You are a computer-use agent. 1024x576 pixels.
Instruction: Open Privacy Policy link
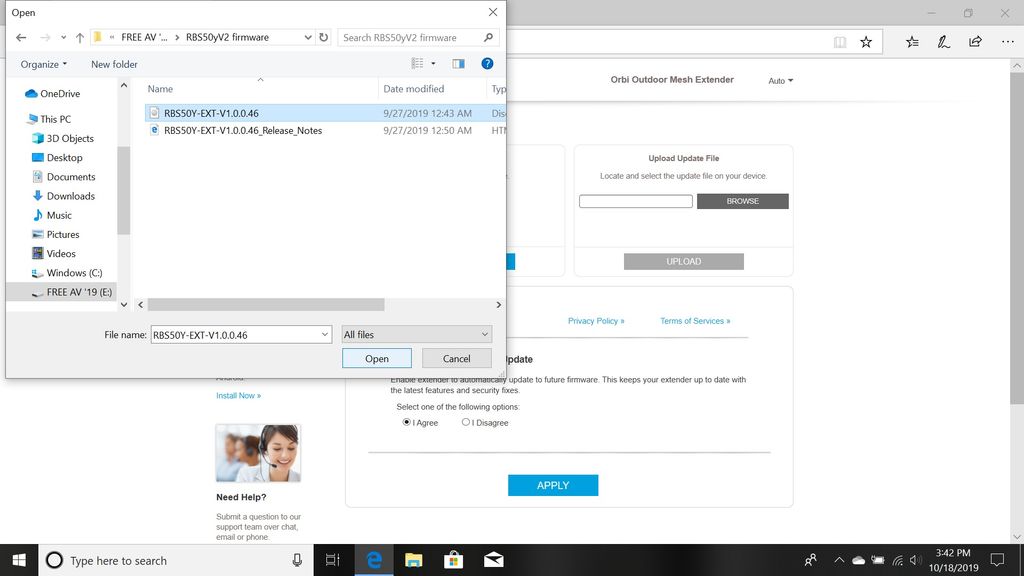[x=596, y=321]
